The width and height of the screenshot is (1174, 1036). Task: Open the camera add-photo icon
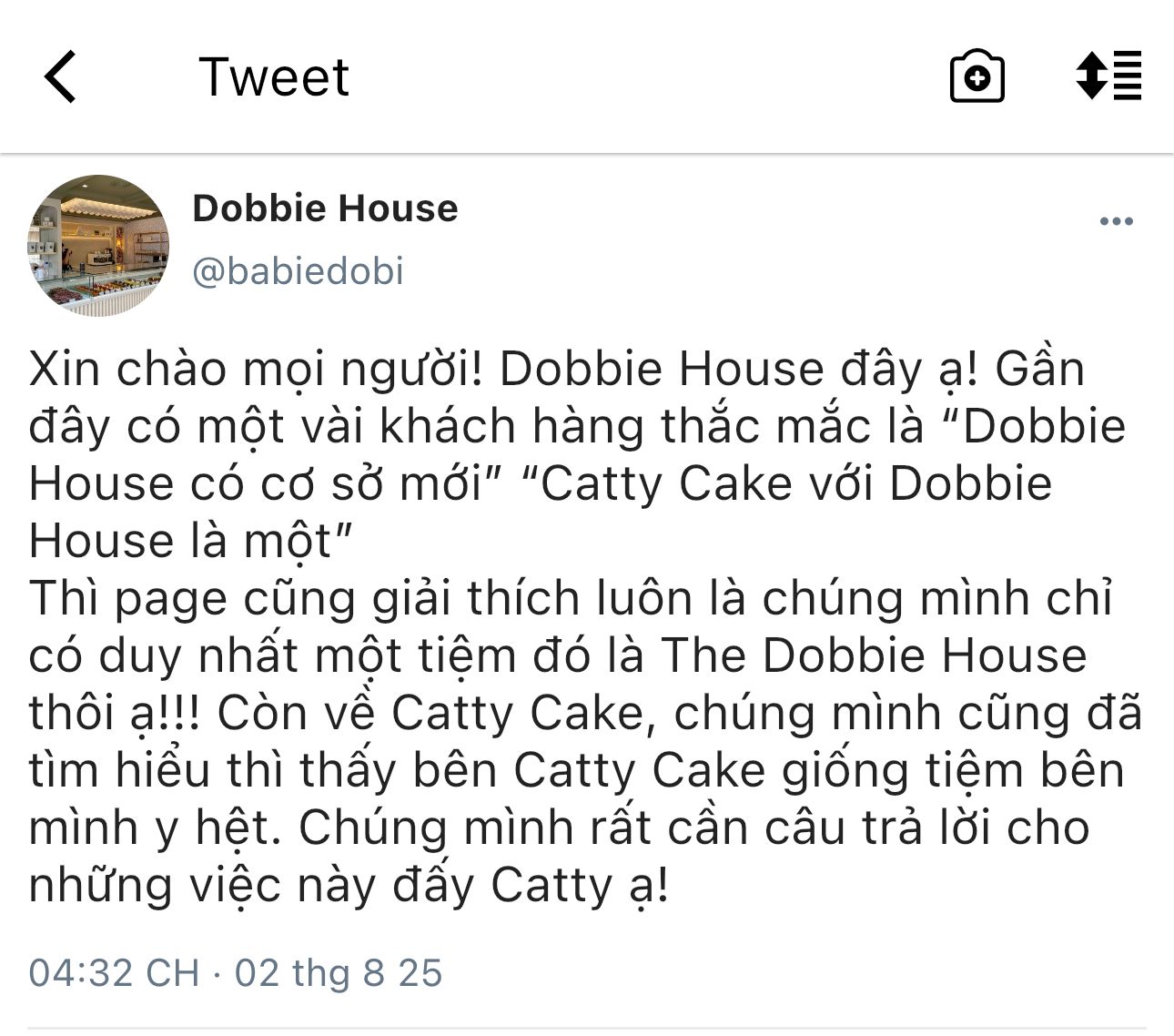click(x=977, y=76)
